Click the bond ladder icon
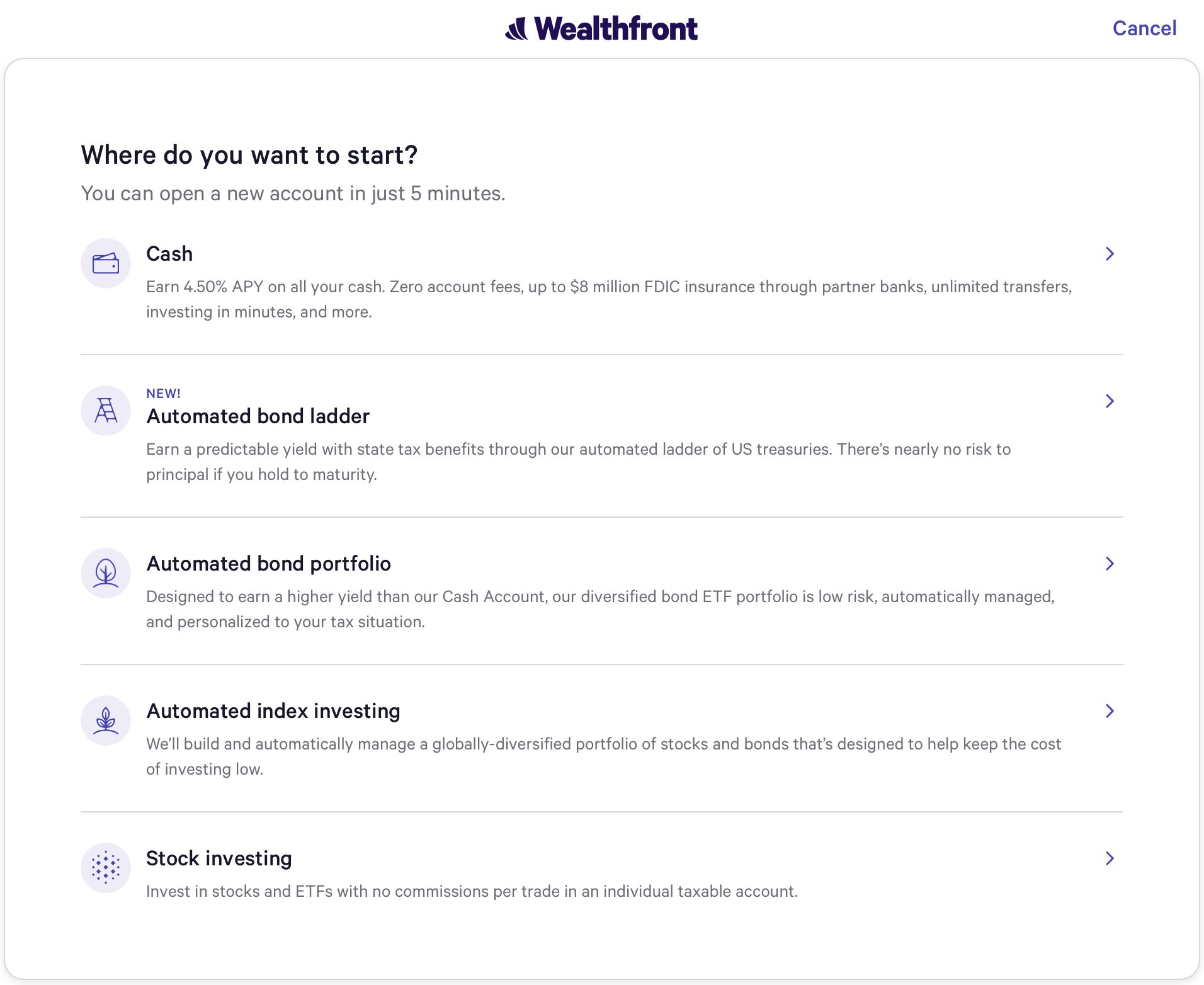Screen dimensions: 1204x985 [106, 411]
